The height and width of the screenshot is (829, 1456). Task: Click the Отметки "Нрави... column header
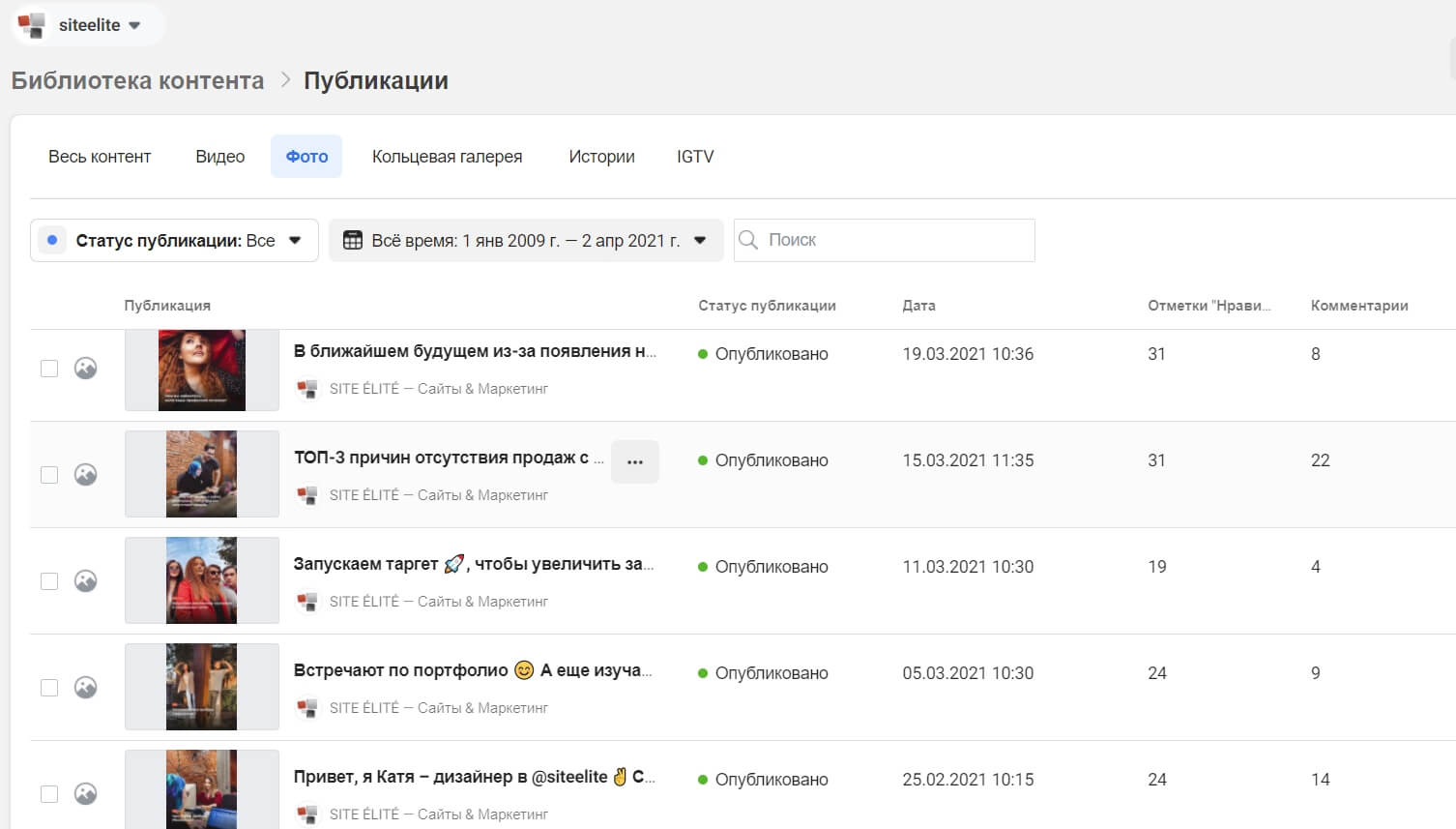(x=1208, y=306)
